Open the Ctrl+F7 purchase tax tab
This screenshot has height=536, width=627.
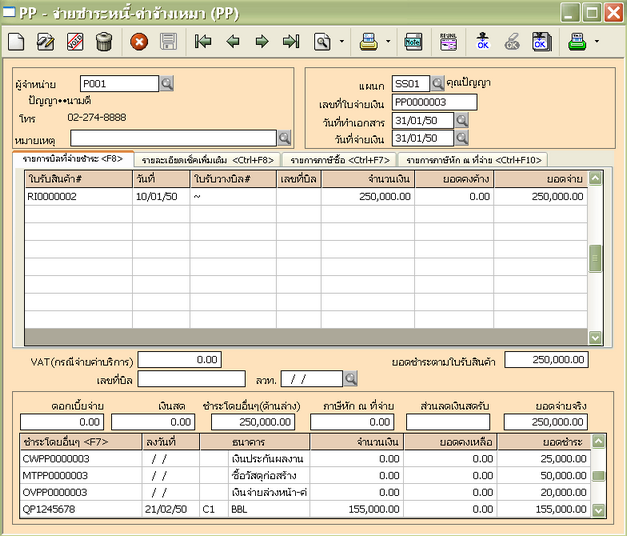click(339, 159)
